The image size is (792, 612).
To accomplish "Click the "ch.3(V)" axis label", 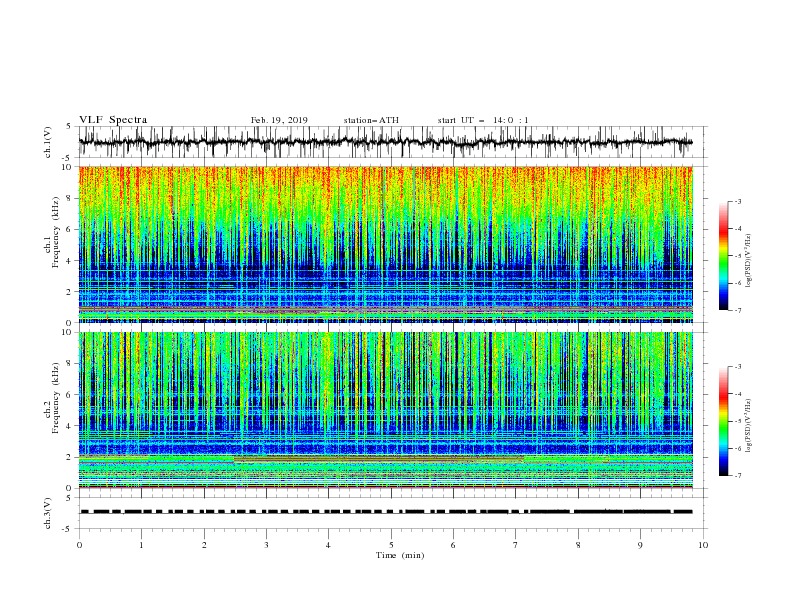I will [48, 513].
